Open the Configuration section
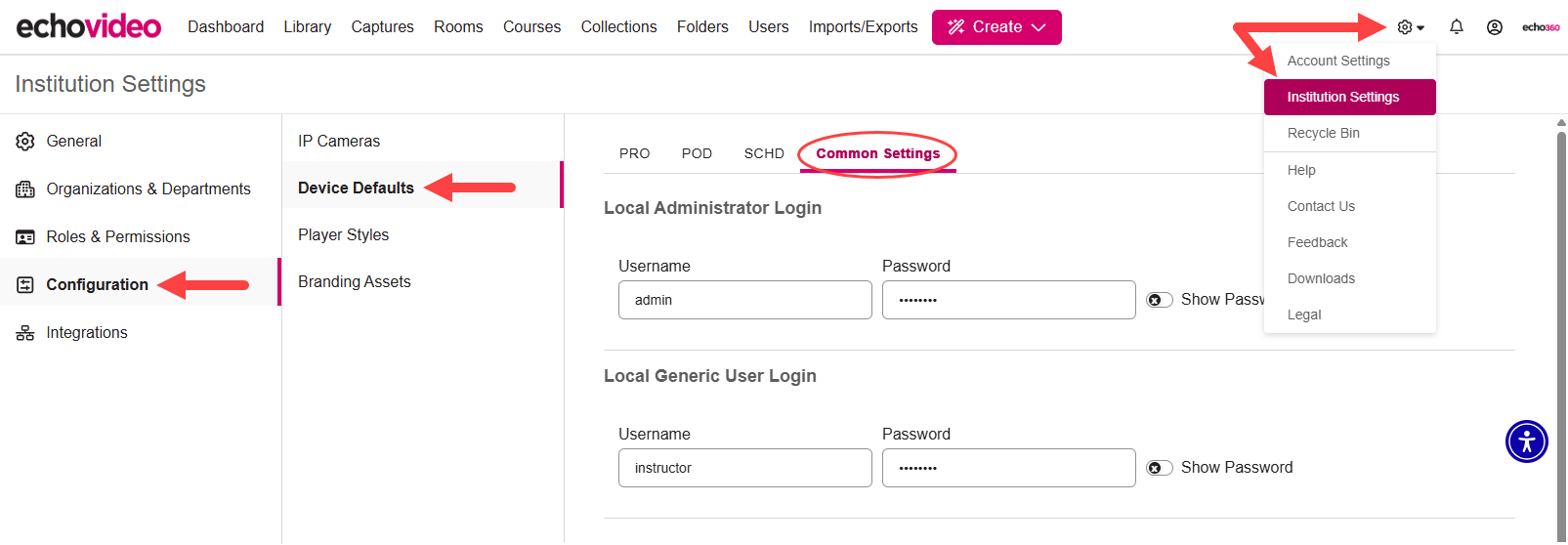The width and height of the screenshot is (1568, 545). pos(141,282)
